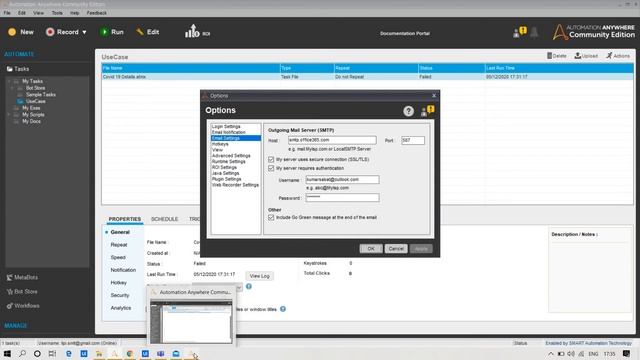Click the SMTP Host input field

tap(332, 140)
